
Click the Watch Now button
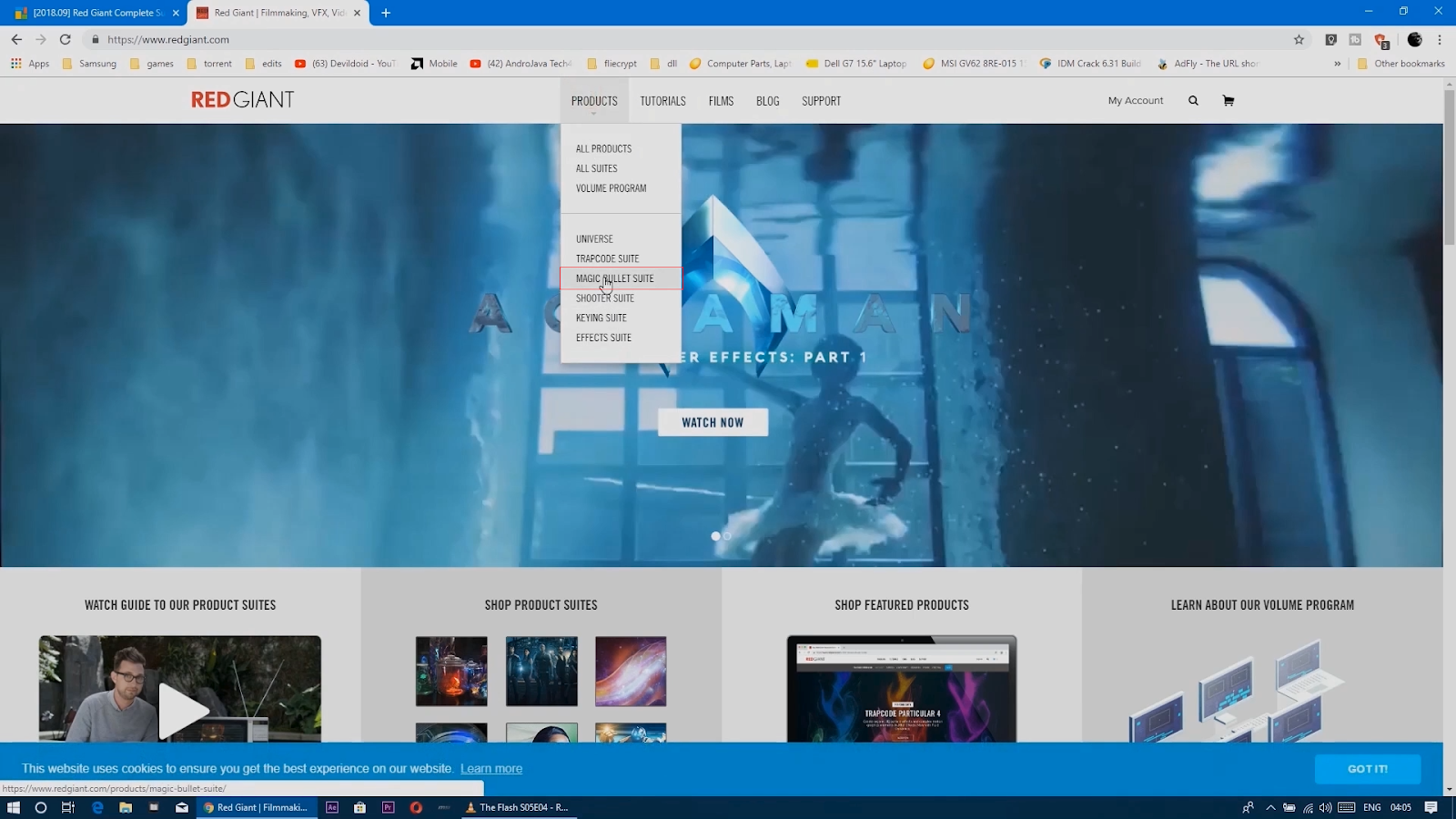pos(713,422)
